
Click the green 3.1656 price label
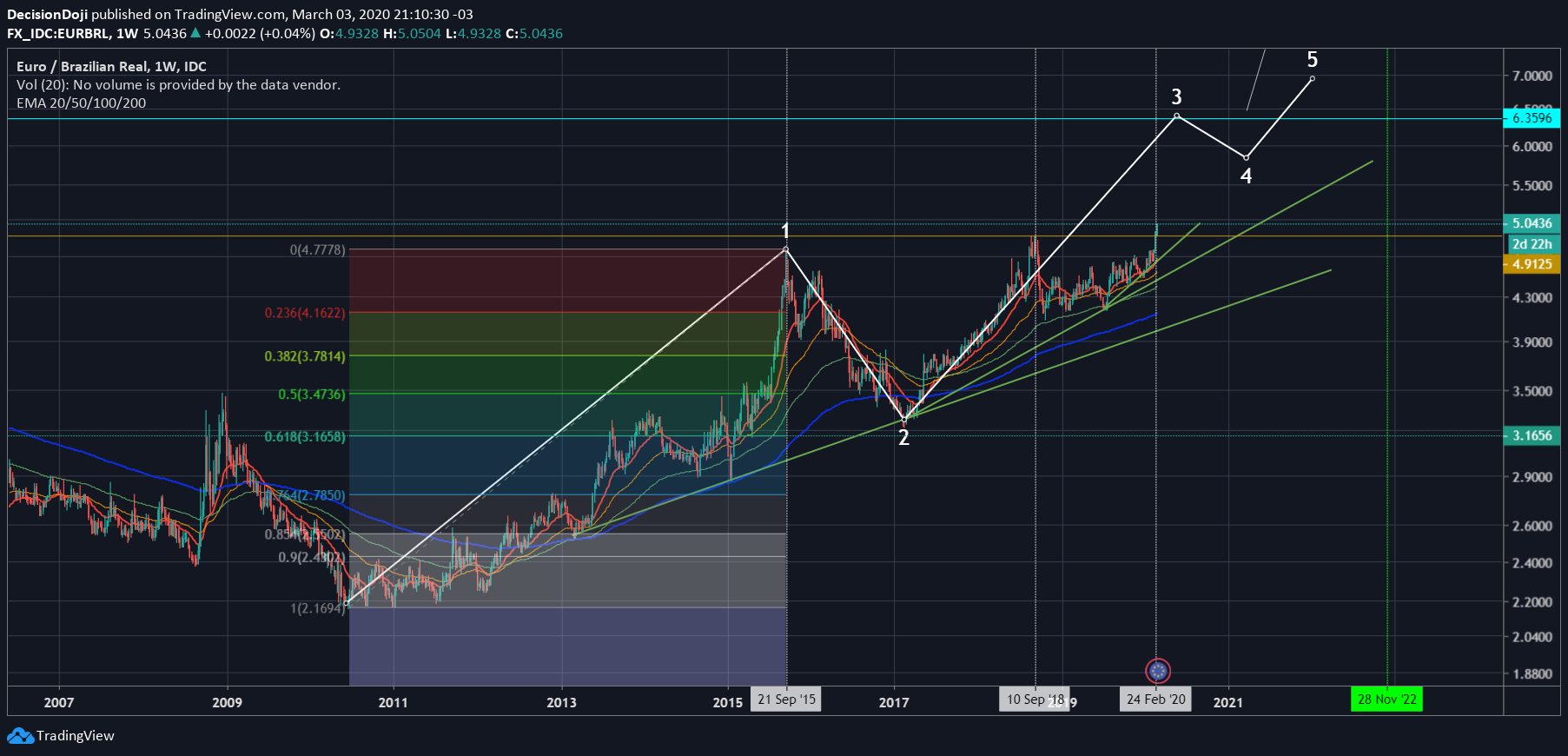(x=1532, y=436)
